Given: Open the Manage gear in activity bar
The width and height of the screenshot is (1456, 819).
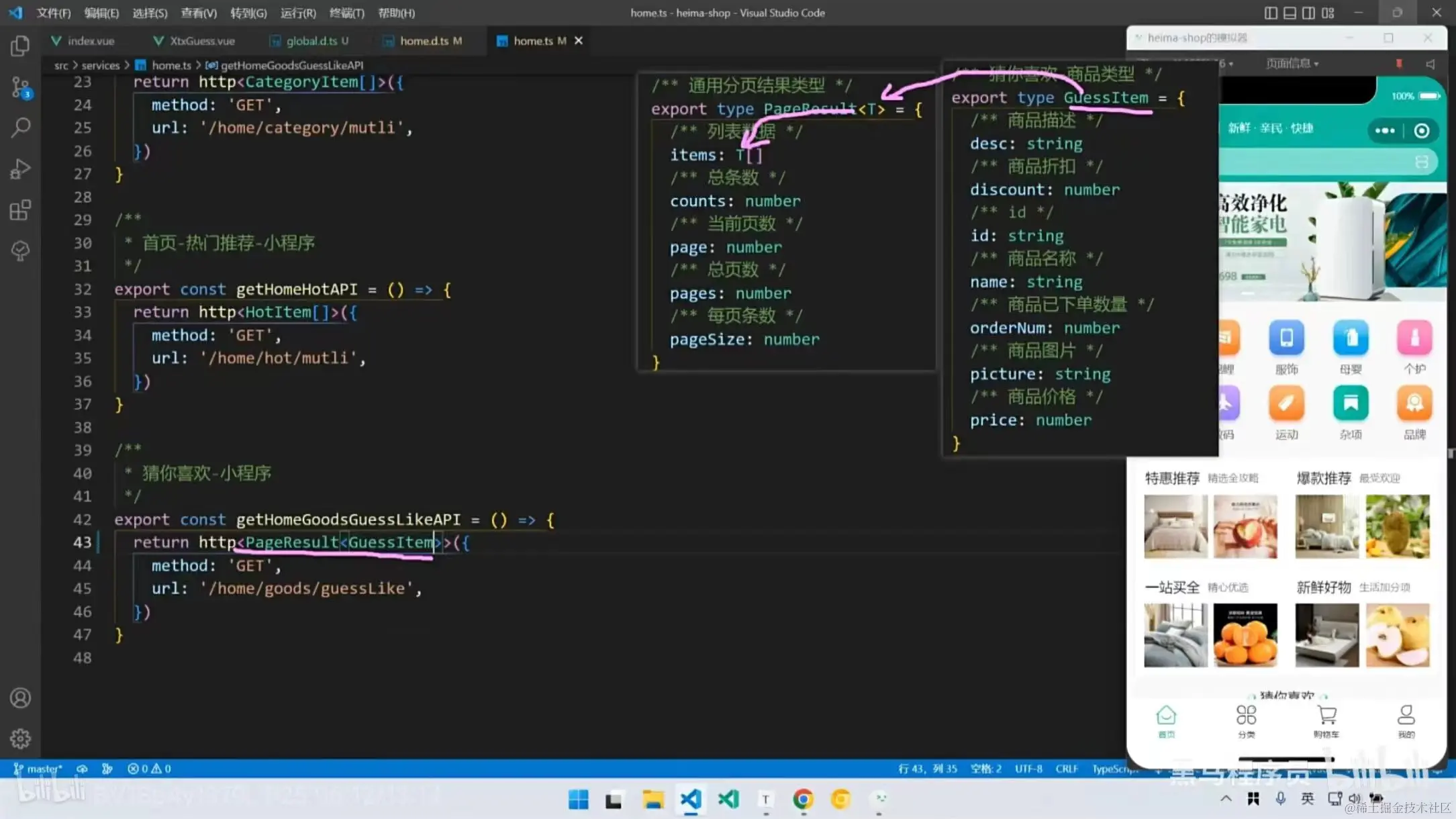Looking at the screenshot, I should (x=20, y=738).
